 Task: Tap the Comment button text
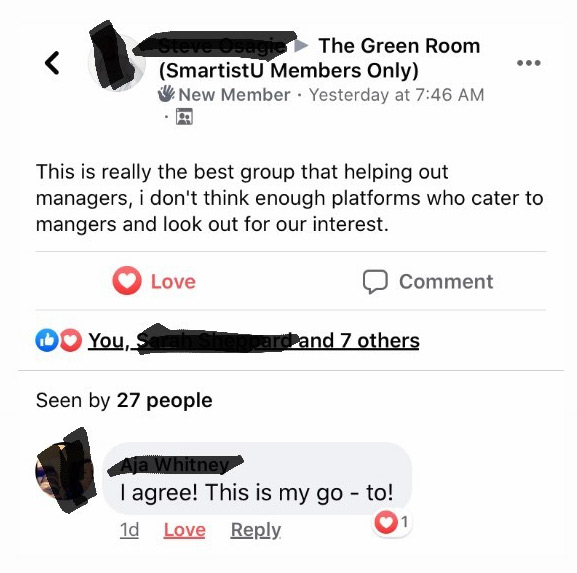pyautogui.click(x=446, y=282)
